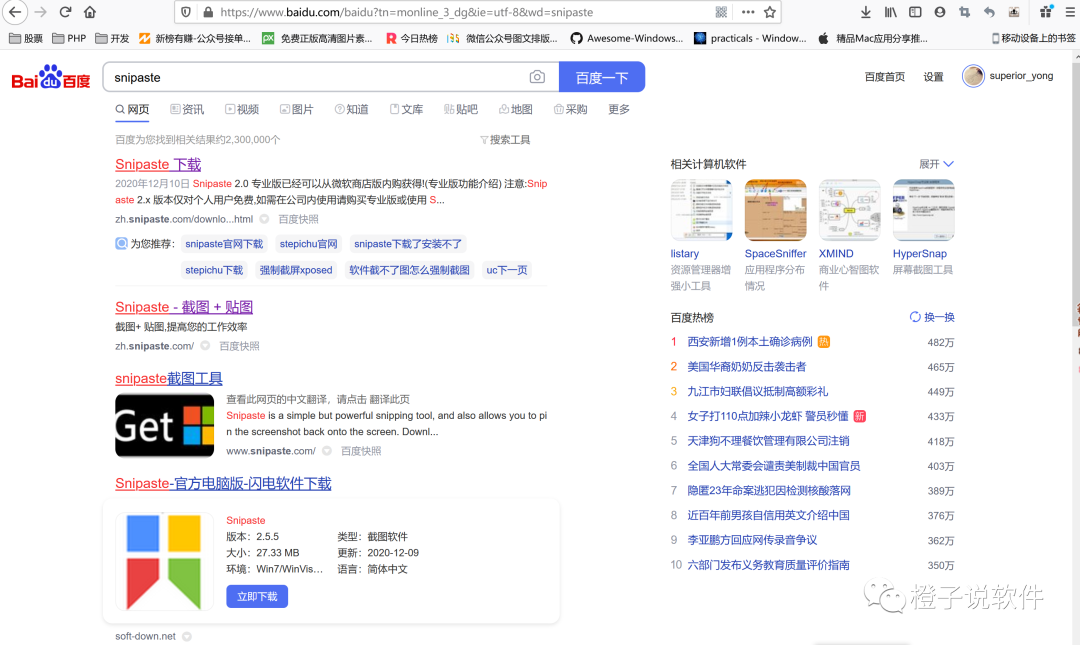Click the stepichu官网 suggestion
This screenshot has width=1080, height=645.
pos(309,244)
